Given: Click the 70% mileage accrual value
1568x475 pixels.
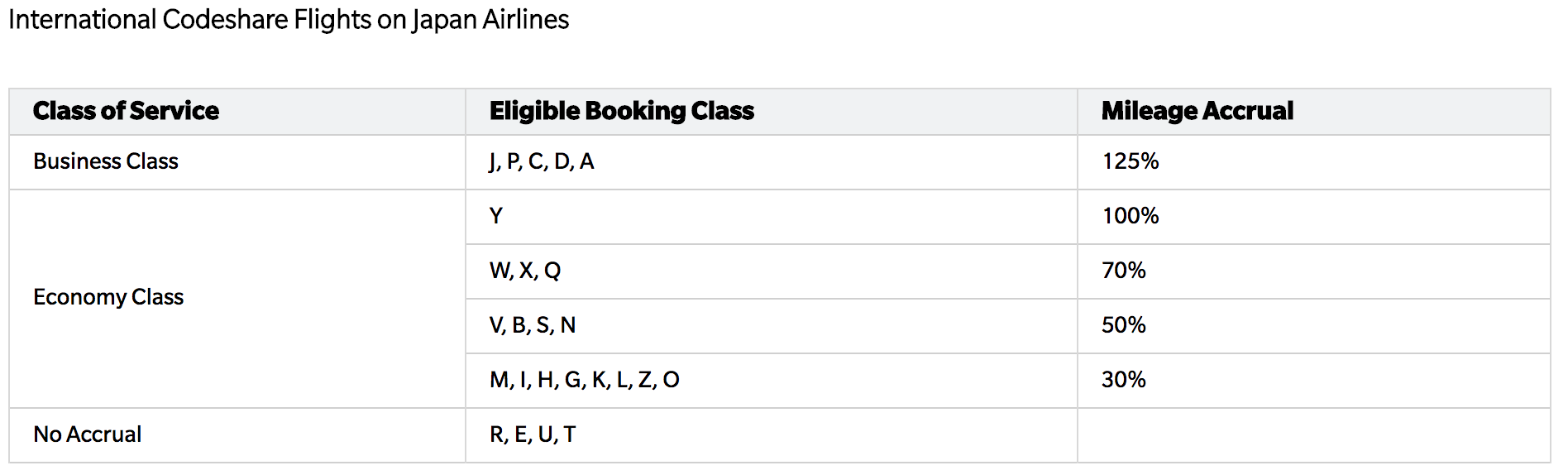Looking at the screenshot, I should pyautogui.click(x=1124, y=271).
